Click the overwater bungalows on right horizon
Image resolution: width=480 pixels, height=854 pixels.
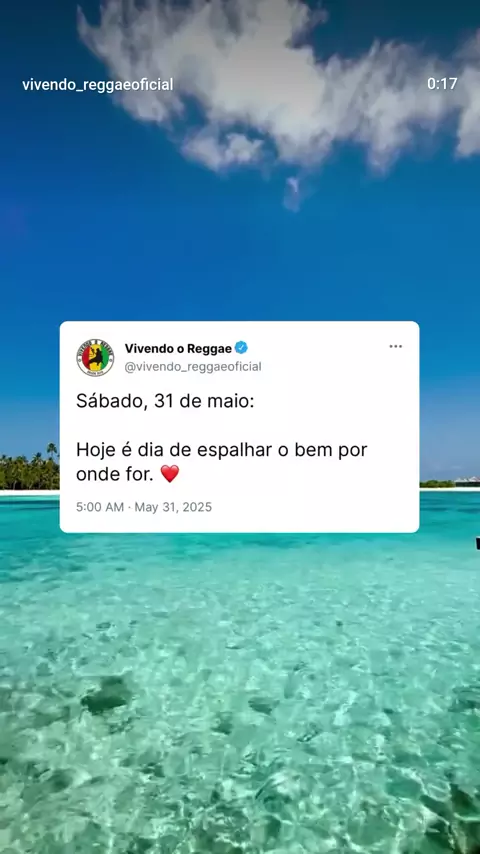coord(467,481)
